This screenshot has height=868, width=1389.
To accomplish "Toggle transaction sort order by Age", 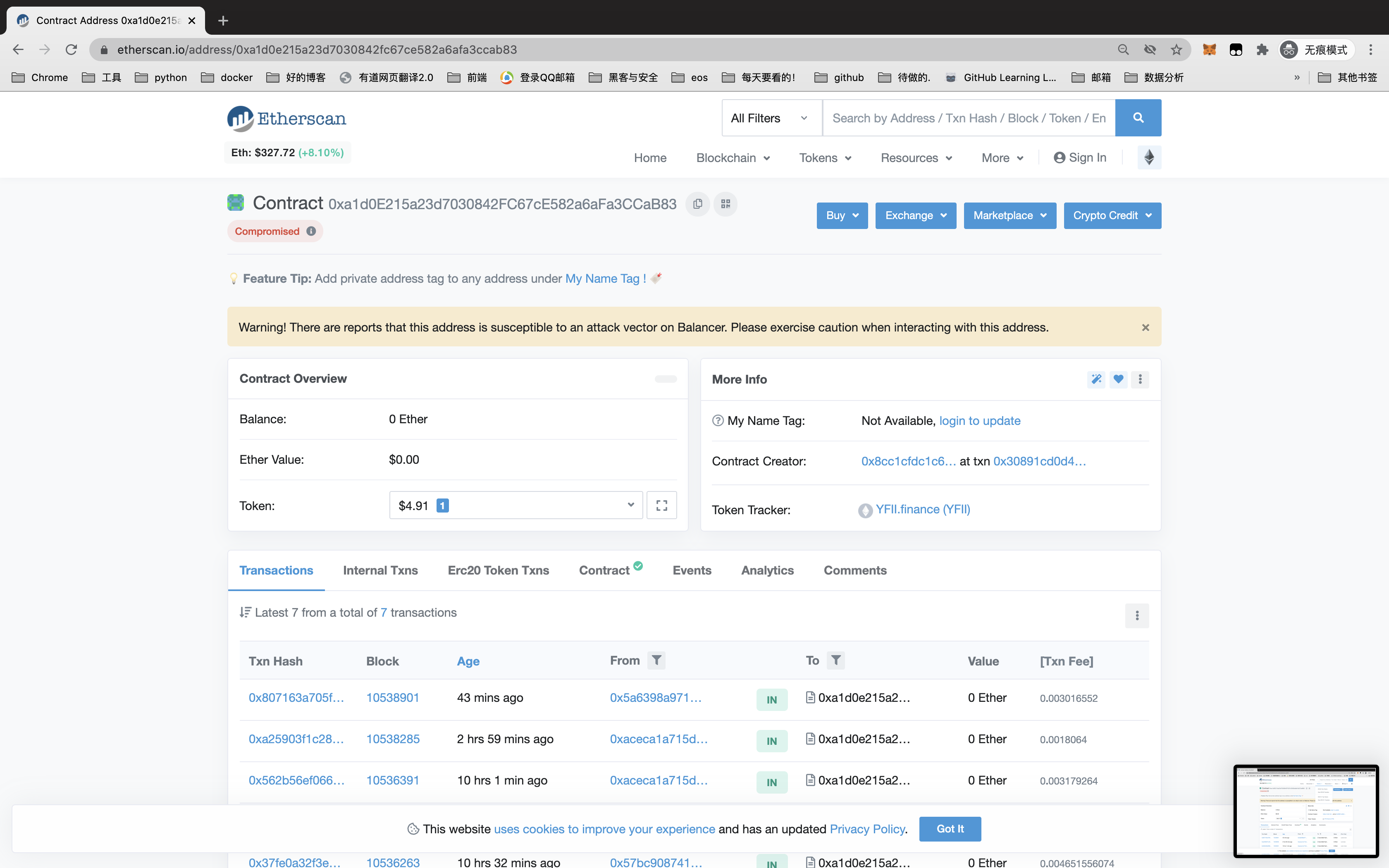I will pyautogui.click(x=468, y=661).
